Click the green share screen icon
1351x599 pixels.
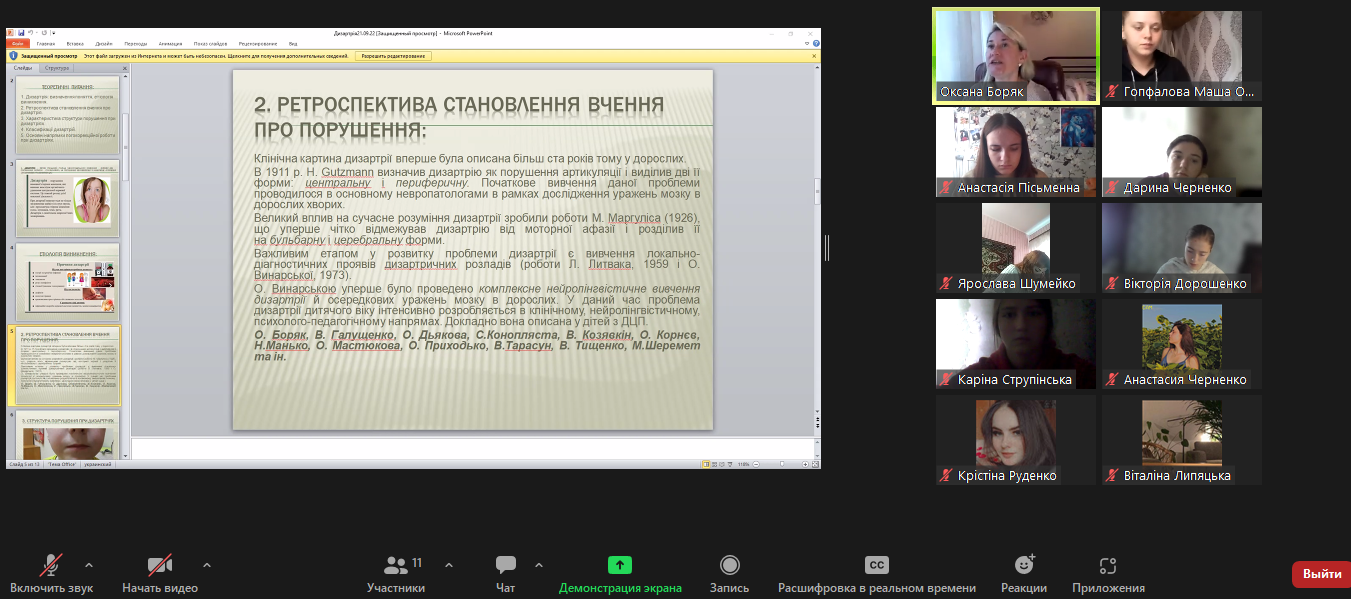620,565
